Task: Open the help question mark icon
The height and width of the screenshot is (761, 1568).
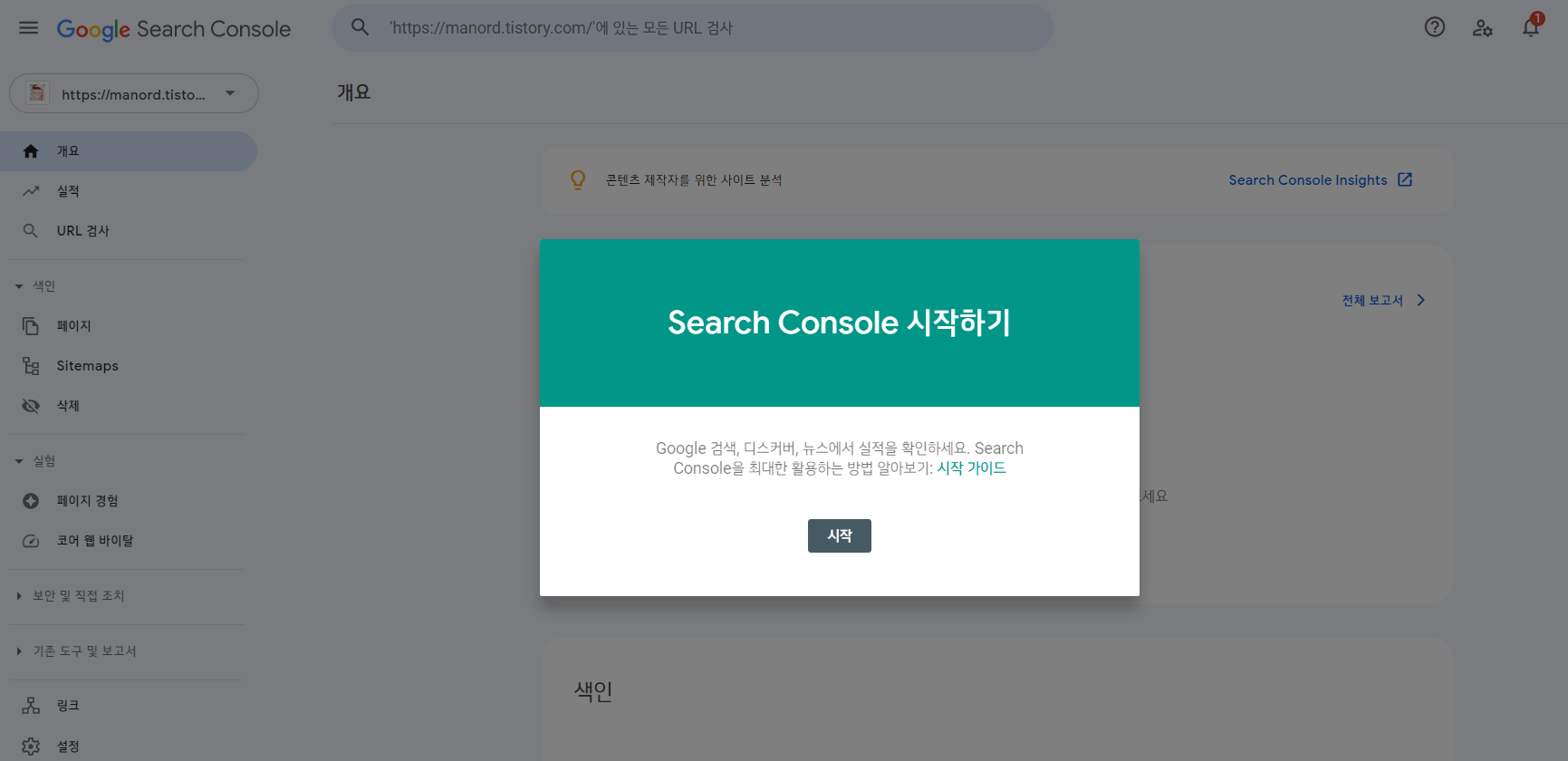Action: [x=1435, y=27]
